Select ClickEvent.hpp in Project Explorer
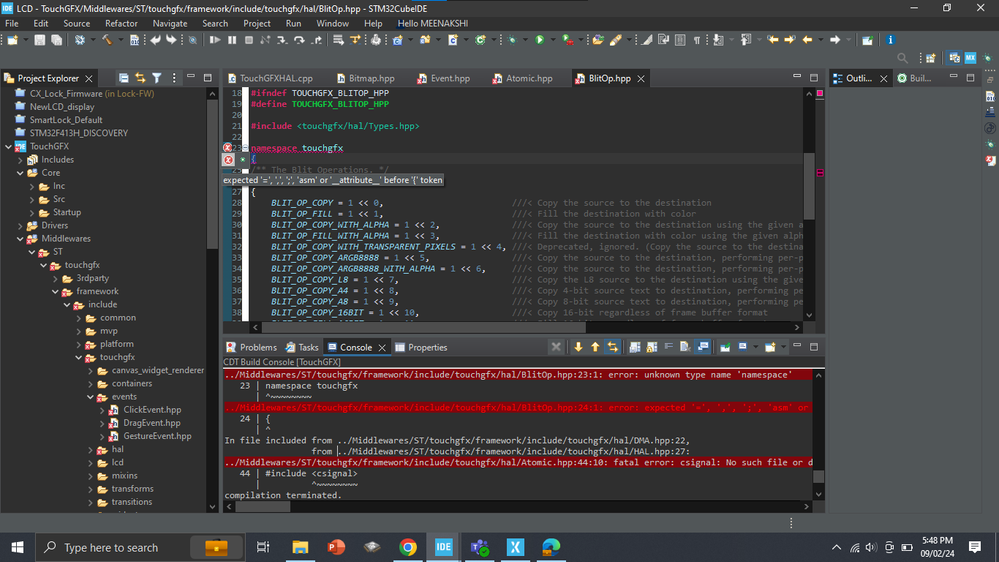The height and width of the screenshot is (562, 999). click(151, 410)
